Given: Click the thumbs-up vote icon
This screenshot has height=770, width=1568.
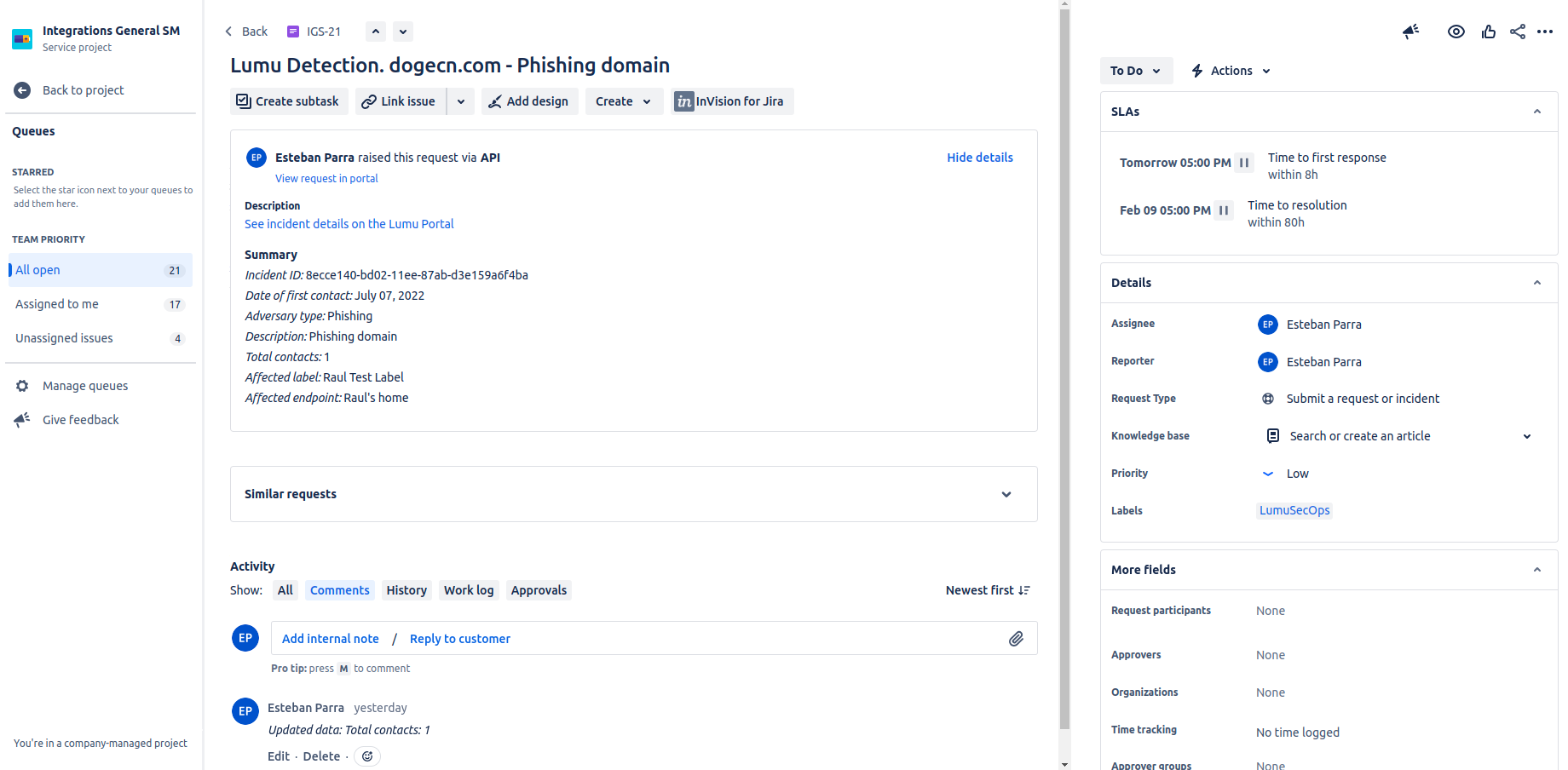Looking at the screenshot, I should coord(1488,32).
